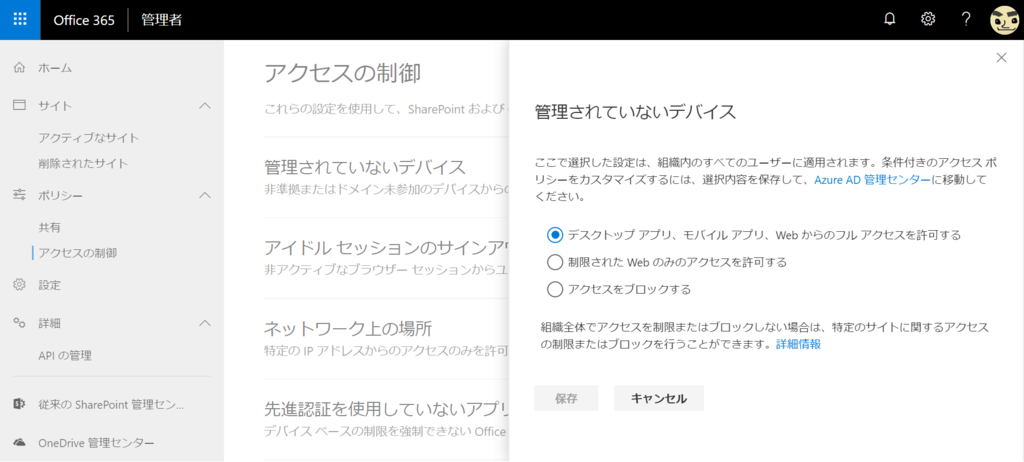Click the OneDrive cloud icon

[x=20, y=443]
